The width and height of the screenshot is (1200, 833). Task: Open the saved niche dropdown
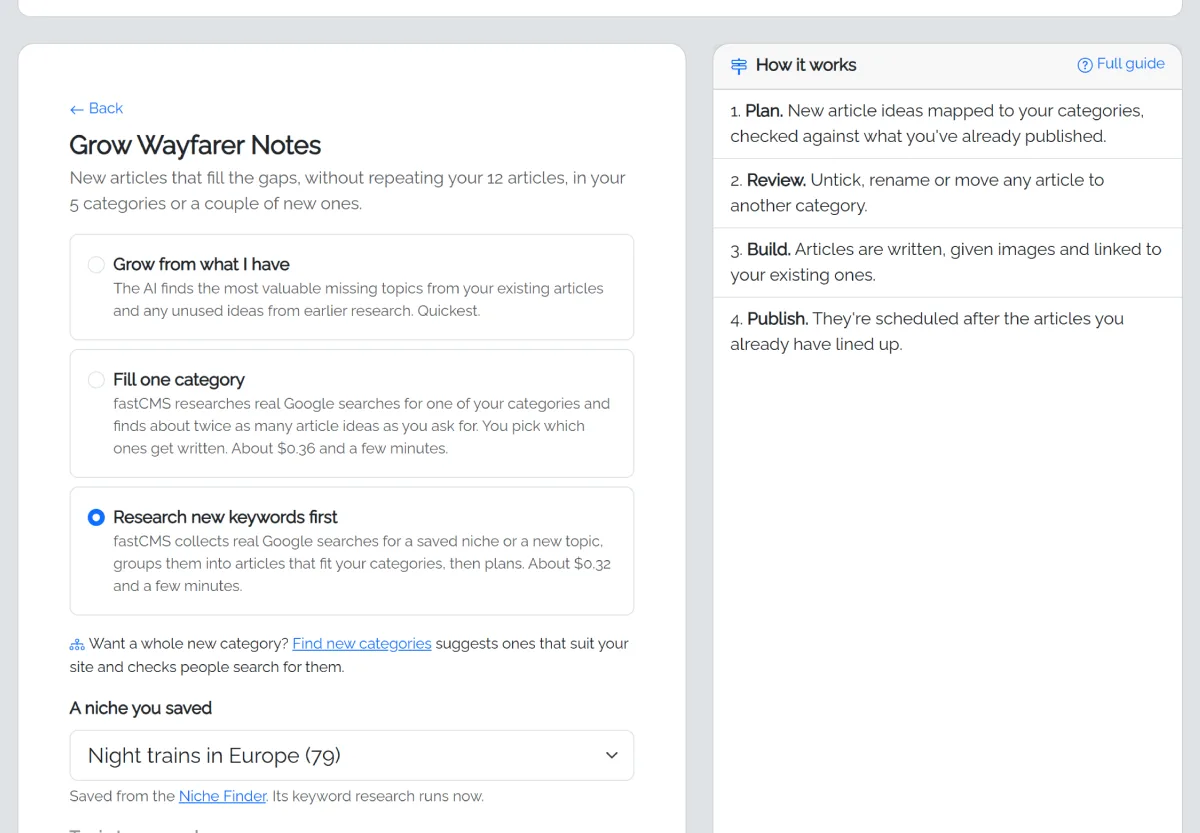[x=352, y=755]
